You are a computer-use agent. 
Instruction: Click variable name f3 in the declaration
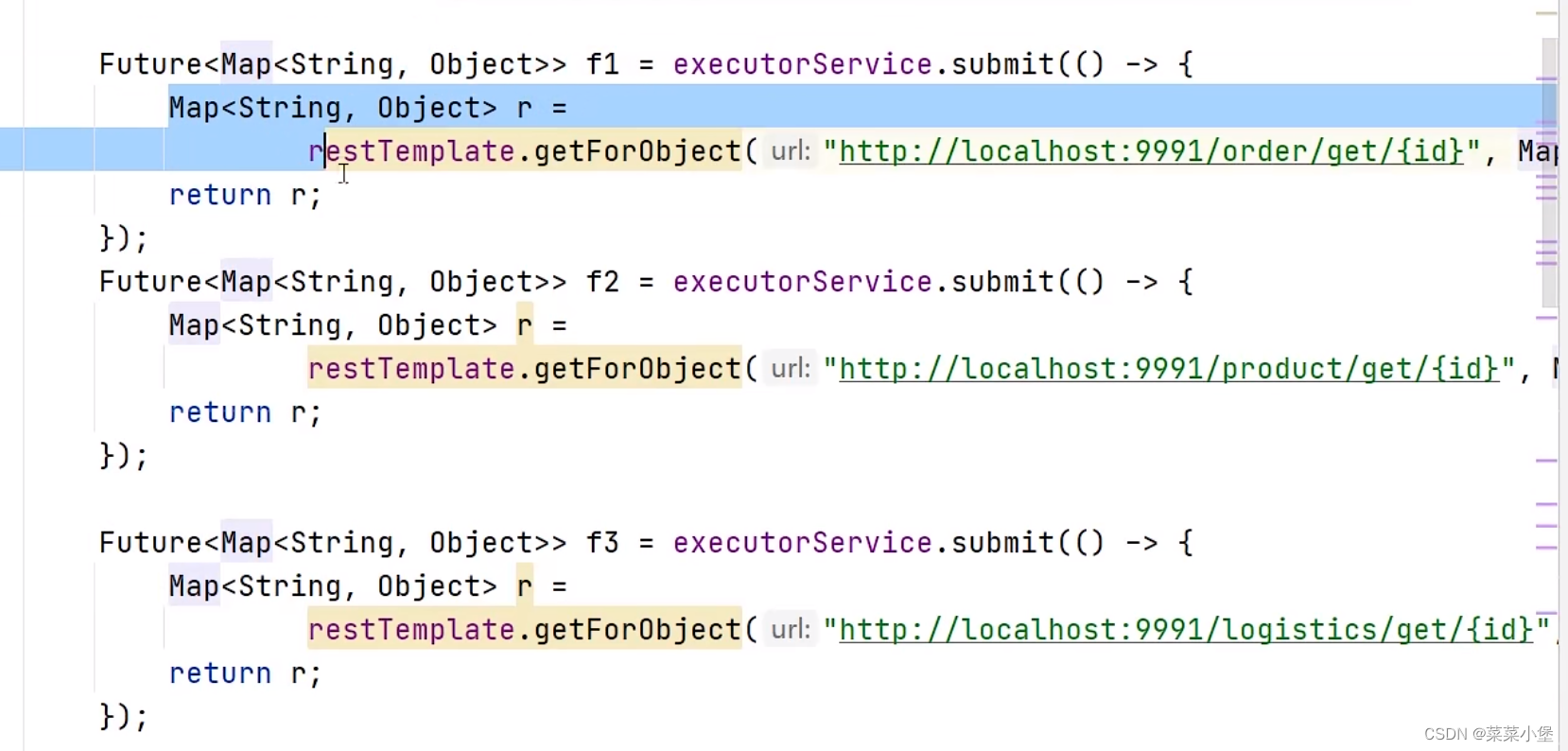(602, 543)
